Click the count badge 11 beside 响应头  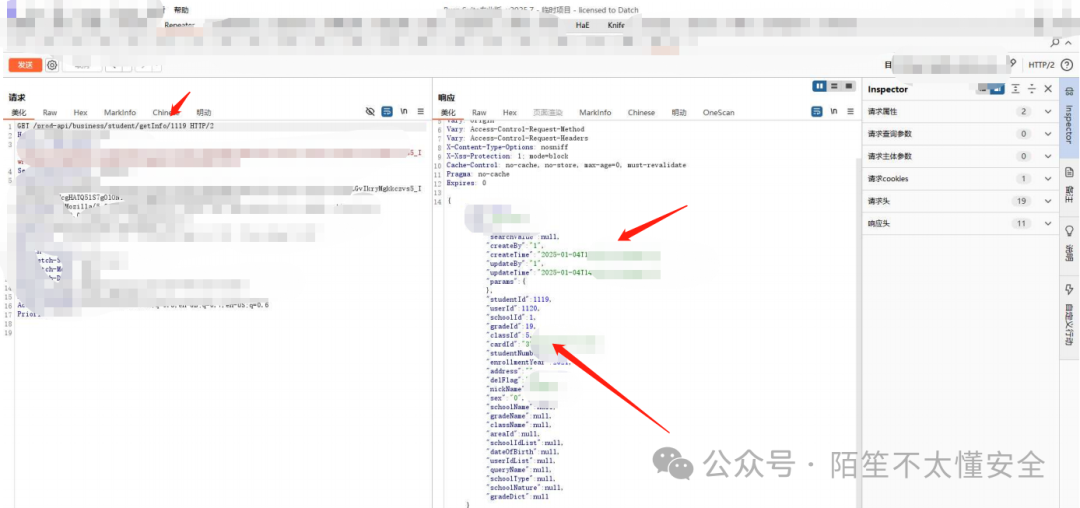[1021, 223]
